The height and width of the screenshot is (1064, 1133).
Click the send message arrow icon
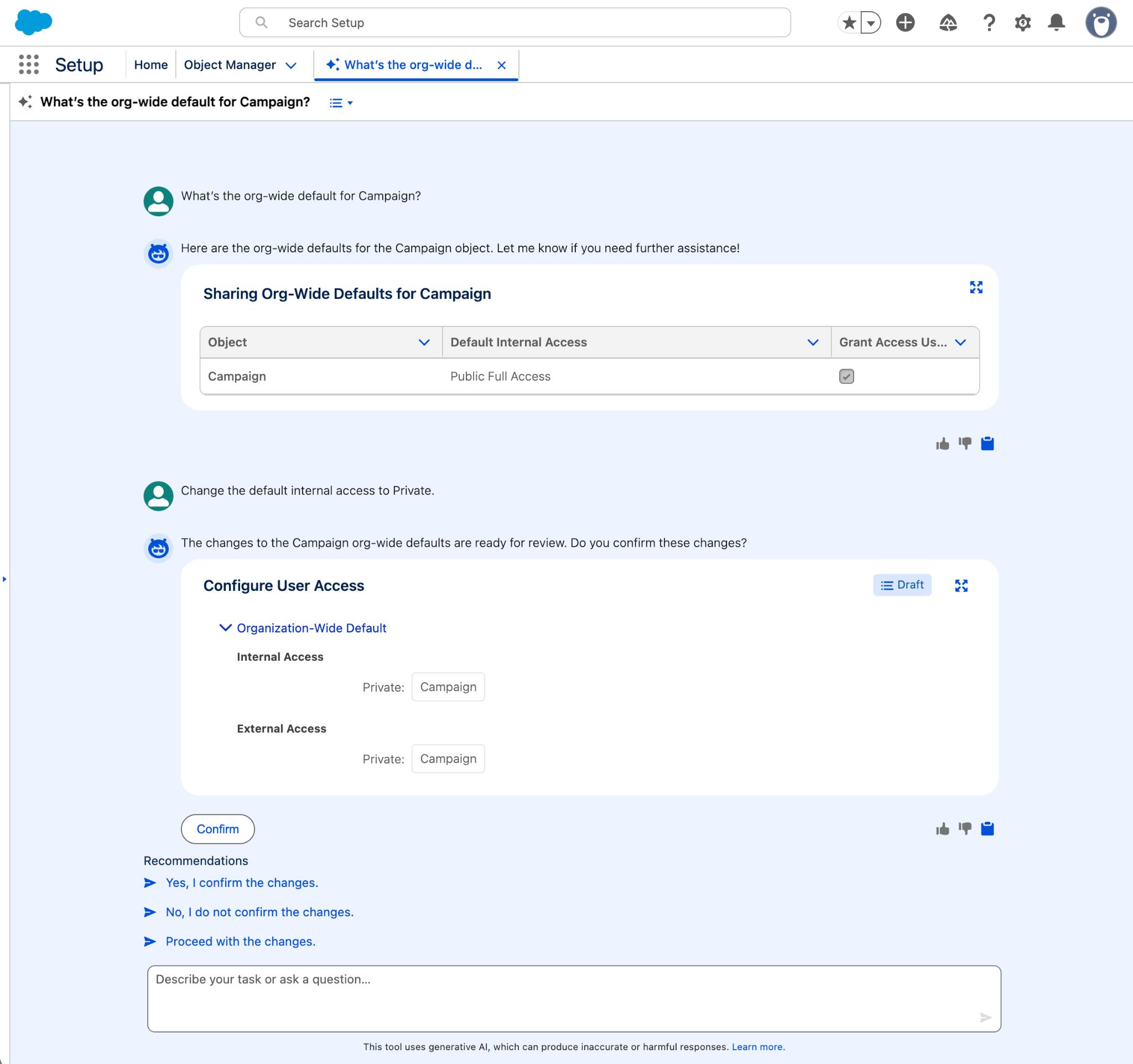[x=985, y=1018]
